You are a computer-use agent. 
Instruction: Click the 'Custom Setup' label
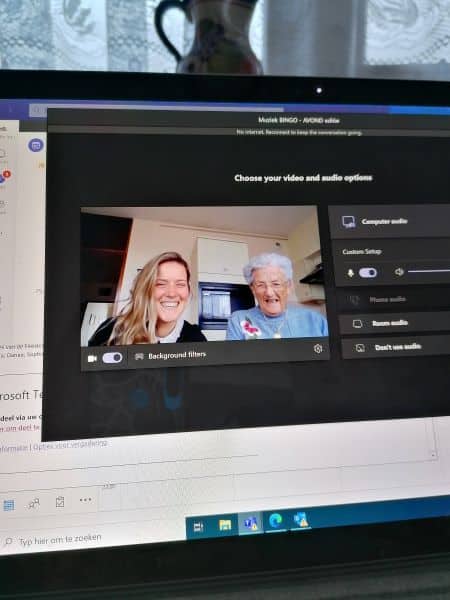pyautogui.click(x=362, y=251)
